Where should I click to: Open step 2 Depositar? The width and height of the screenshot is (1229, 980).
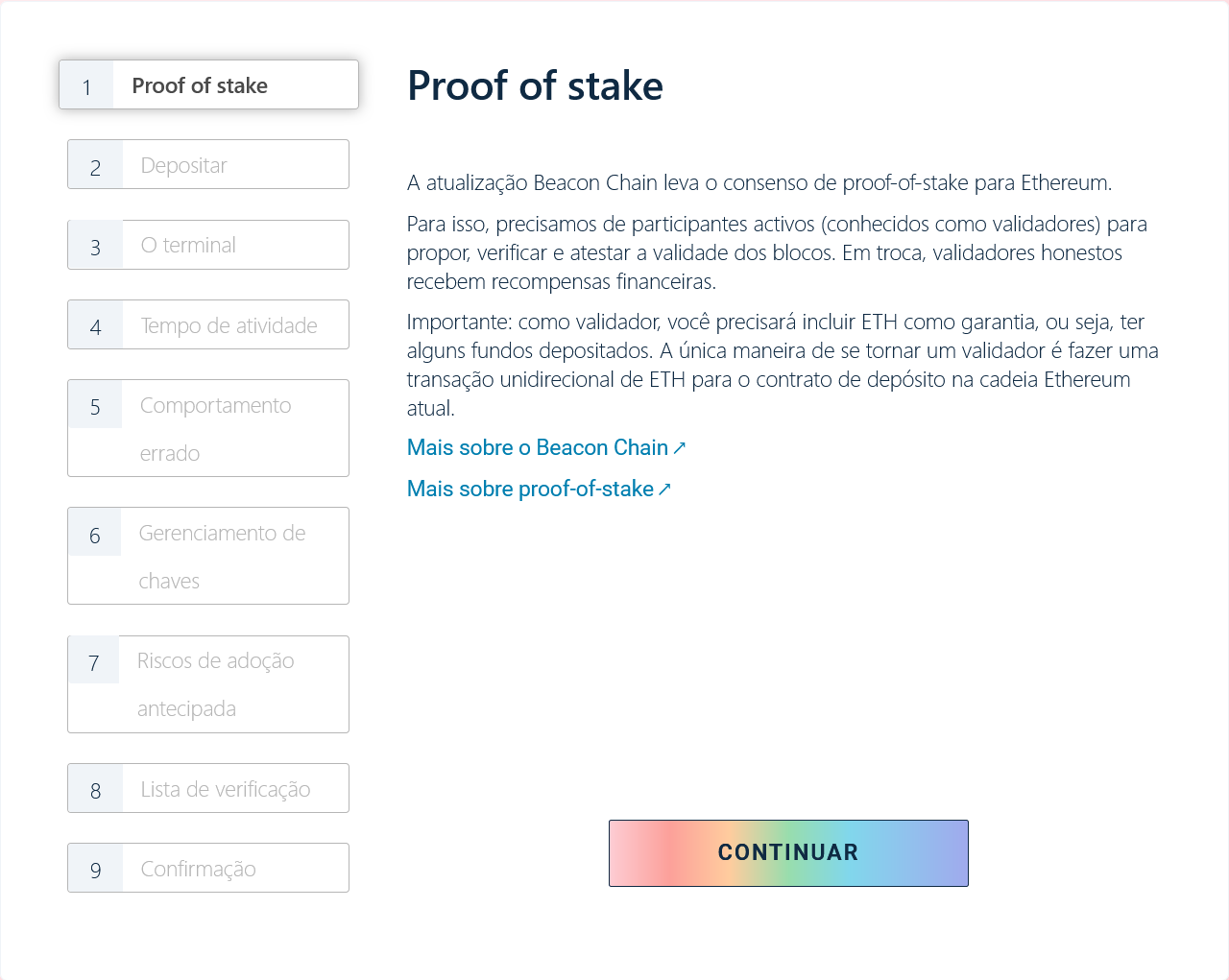coord(207,164)
